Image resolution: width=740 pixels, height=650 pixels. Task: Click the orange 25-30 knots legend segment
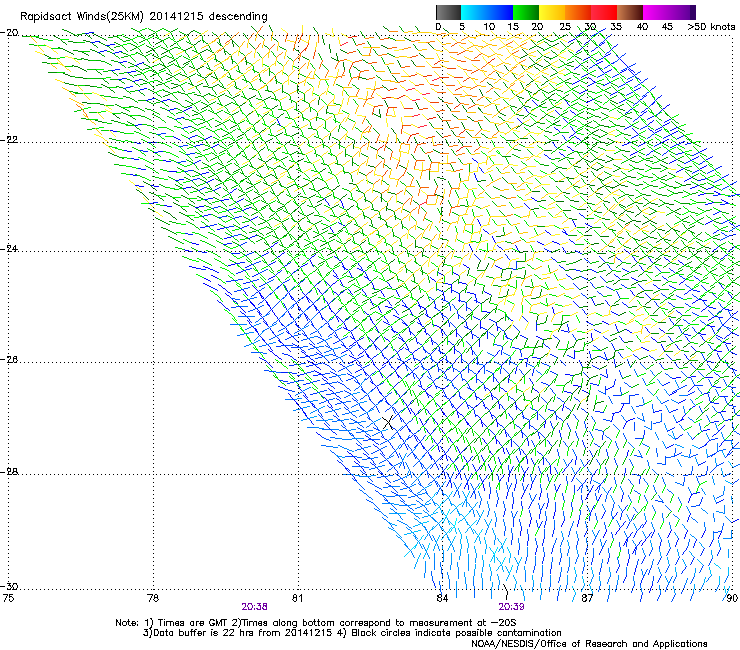coord(578,12)
